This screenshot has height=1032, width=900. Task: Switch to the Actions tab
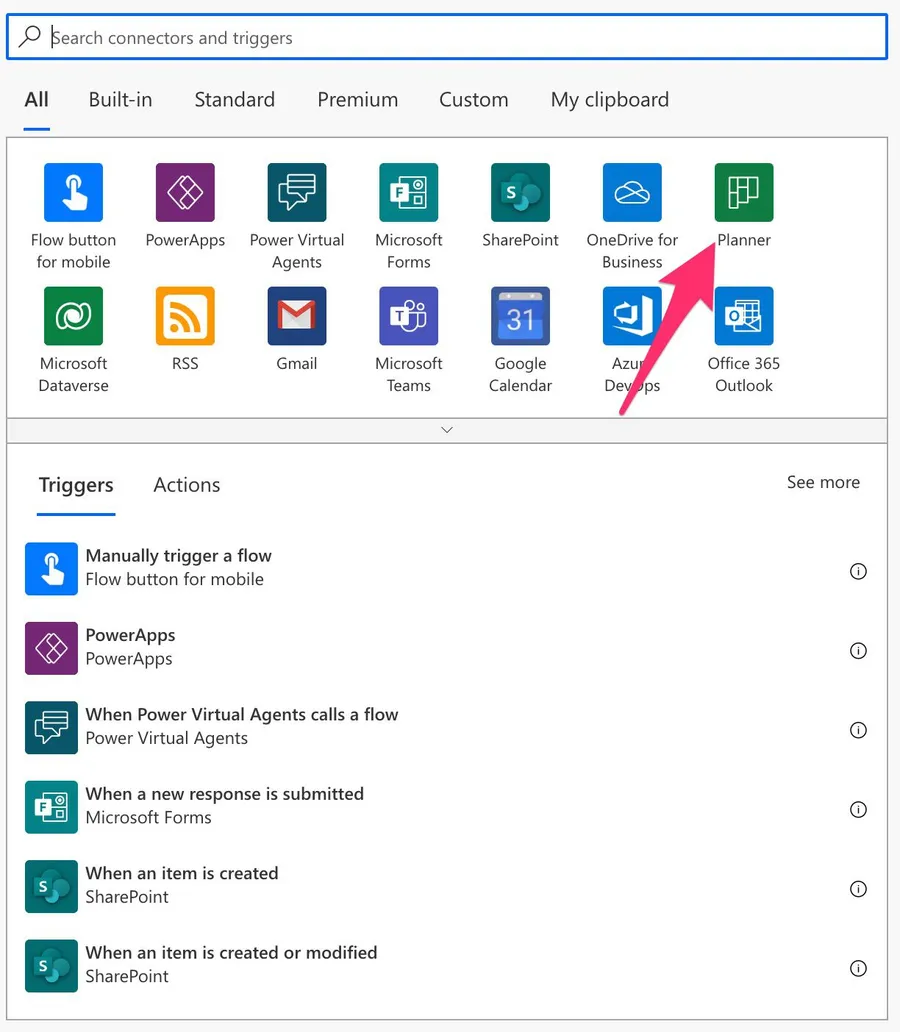[186, 485]
